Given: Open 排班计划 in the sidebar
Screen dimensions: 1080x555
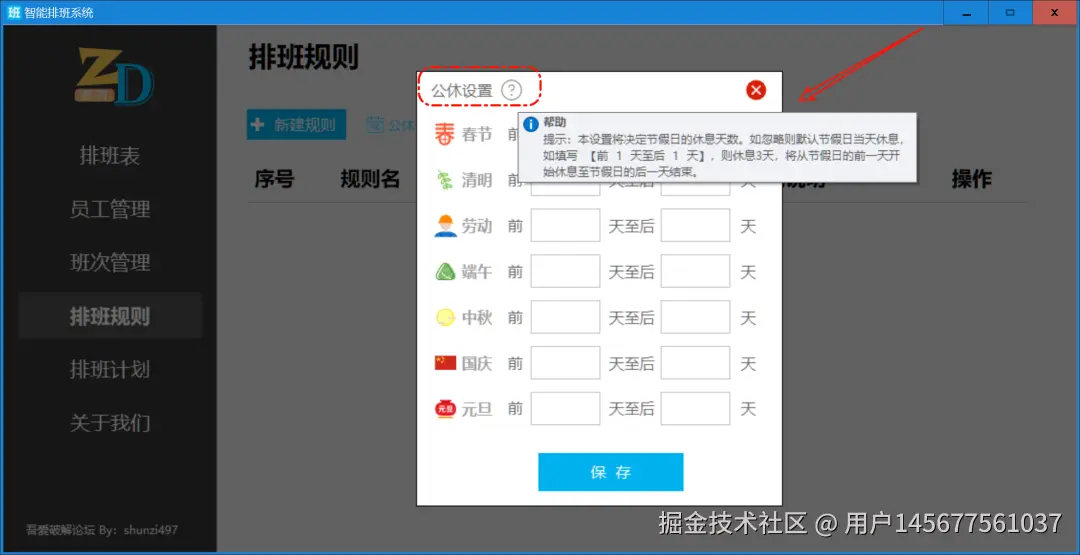Looking at the screenshot, I should [110, 369].
